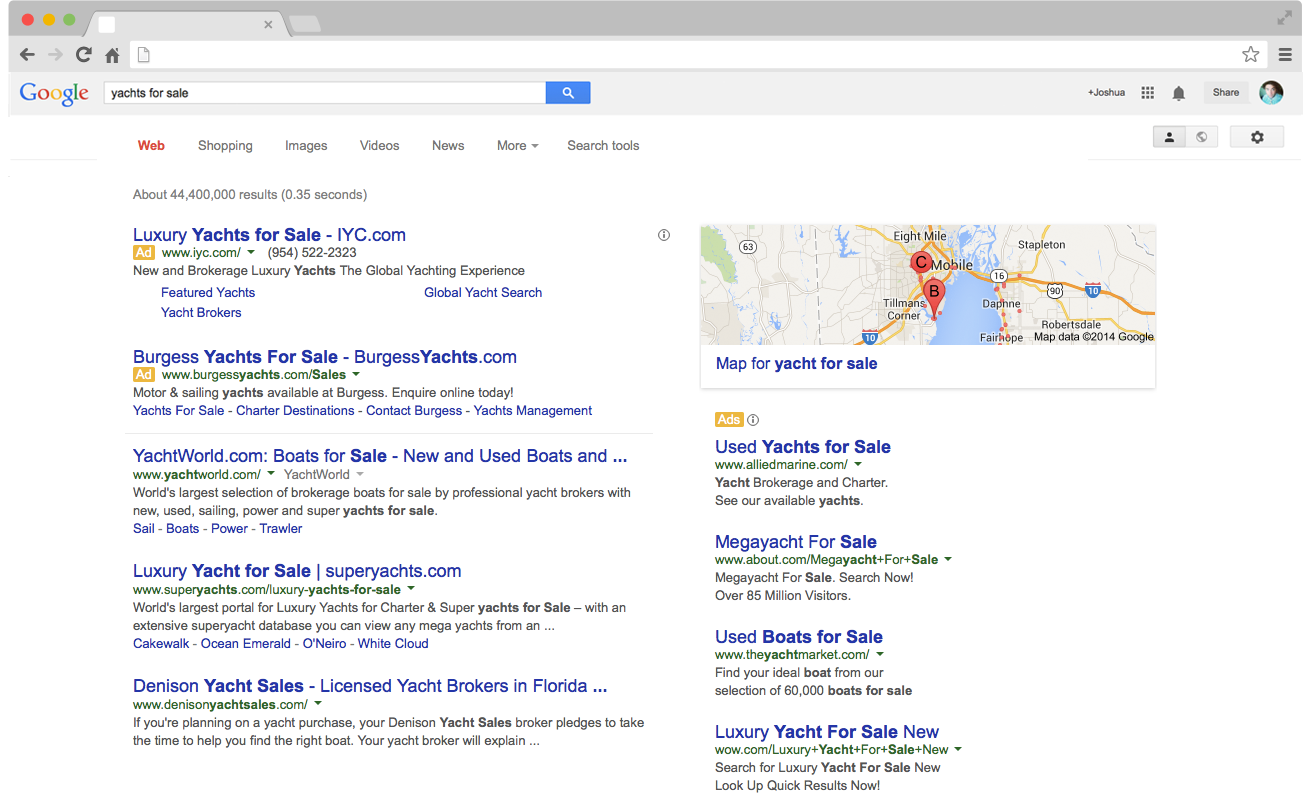Bookmark page with the star icon
This screenshot has width=1316, height=809.
click(1250, 55)
